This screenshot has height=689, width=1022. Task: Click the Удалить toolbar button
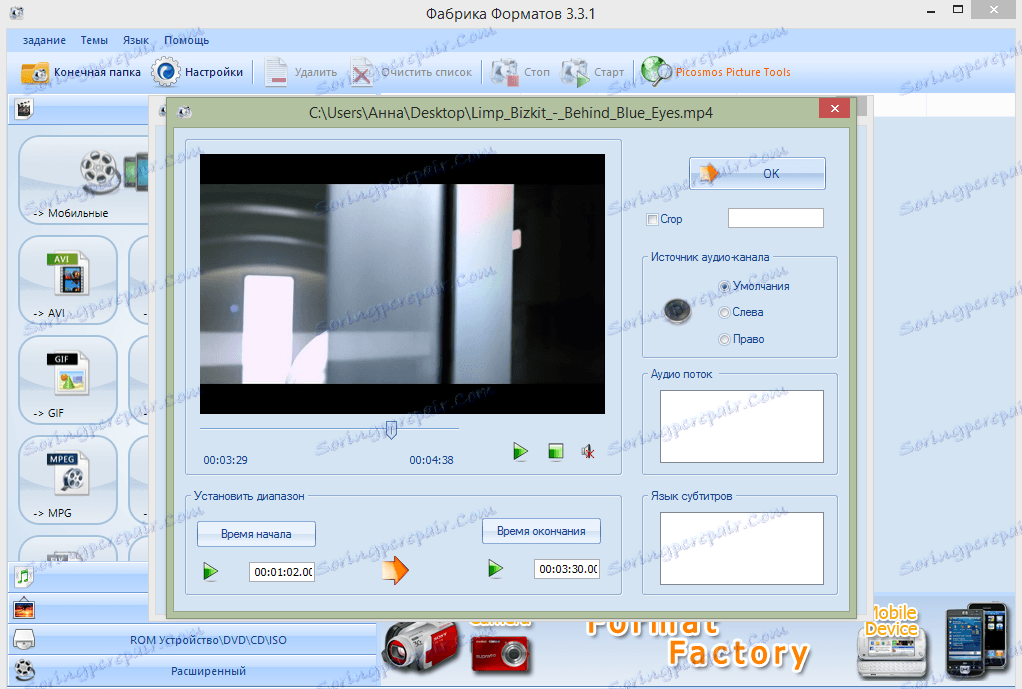[x=301, y=72]
